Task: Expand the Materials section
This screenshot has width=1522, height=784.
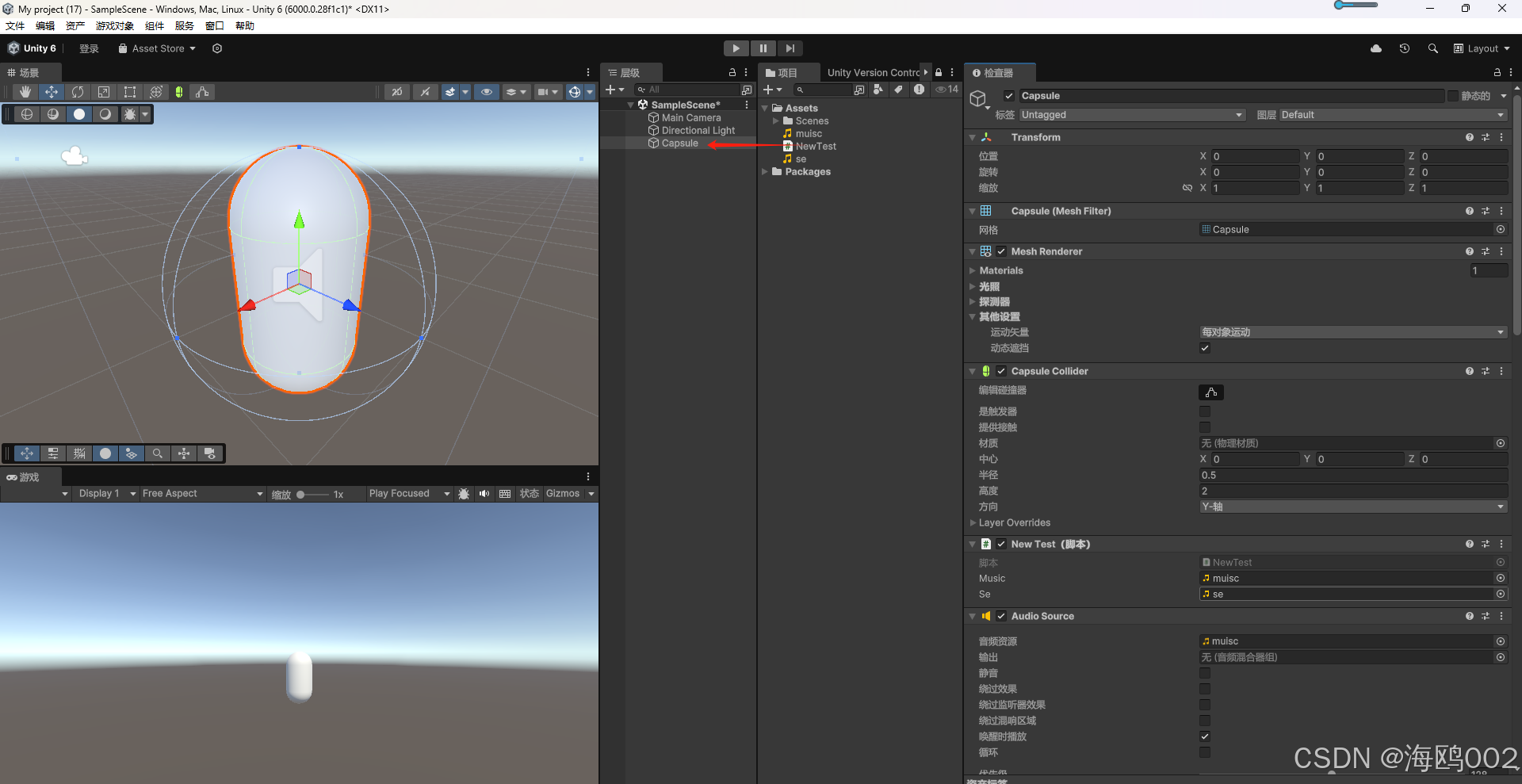Action: [x=973, y=270]
